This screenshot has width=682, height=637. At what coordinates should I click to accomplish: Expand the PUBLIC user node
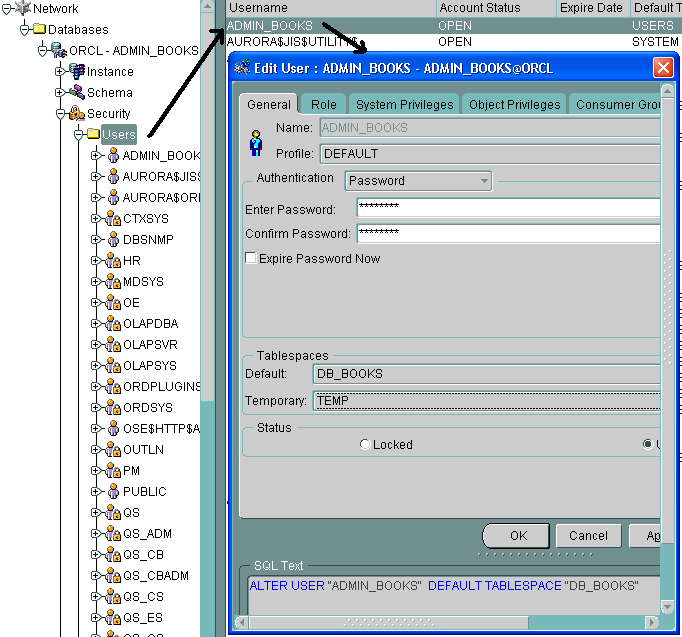click(x=95, y=491)
